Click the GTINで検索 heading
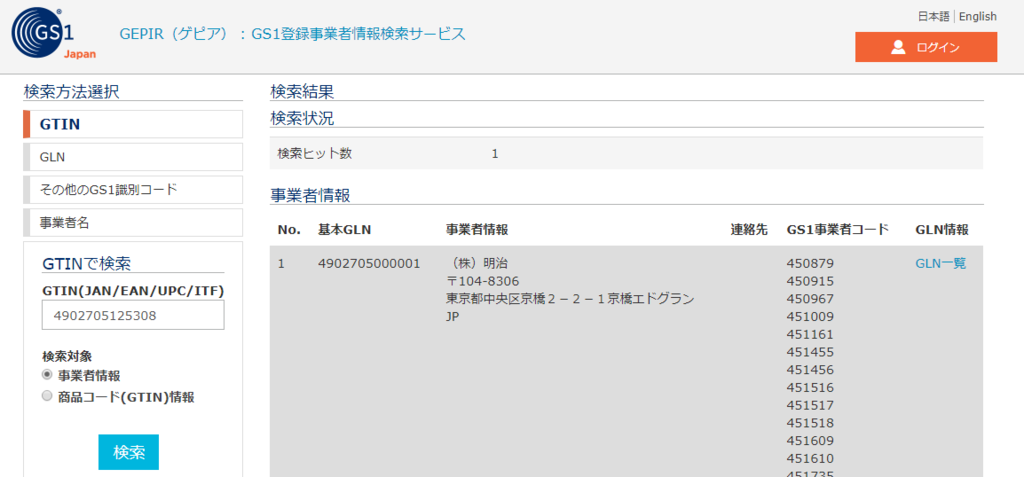 point(86,263)
